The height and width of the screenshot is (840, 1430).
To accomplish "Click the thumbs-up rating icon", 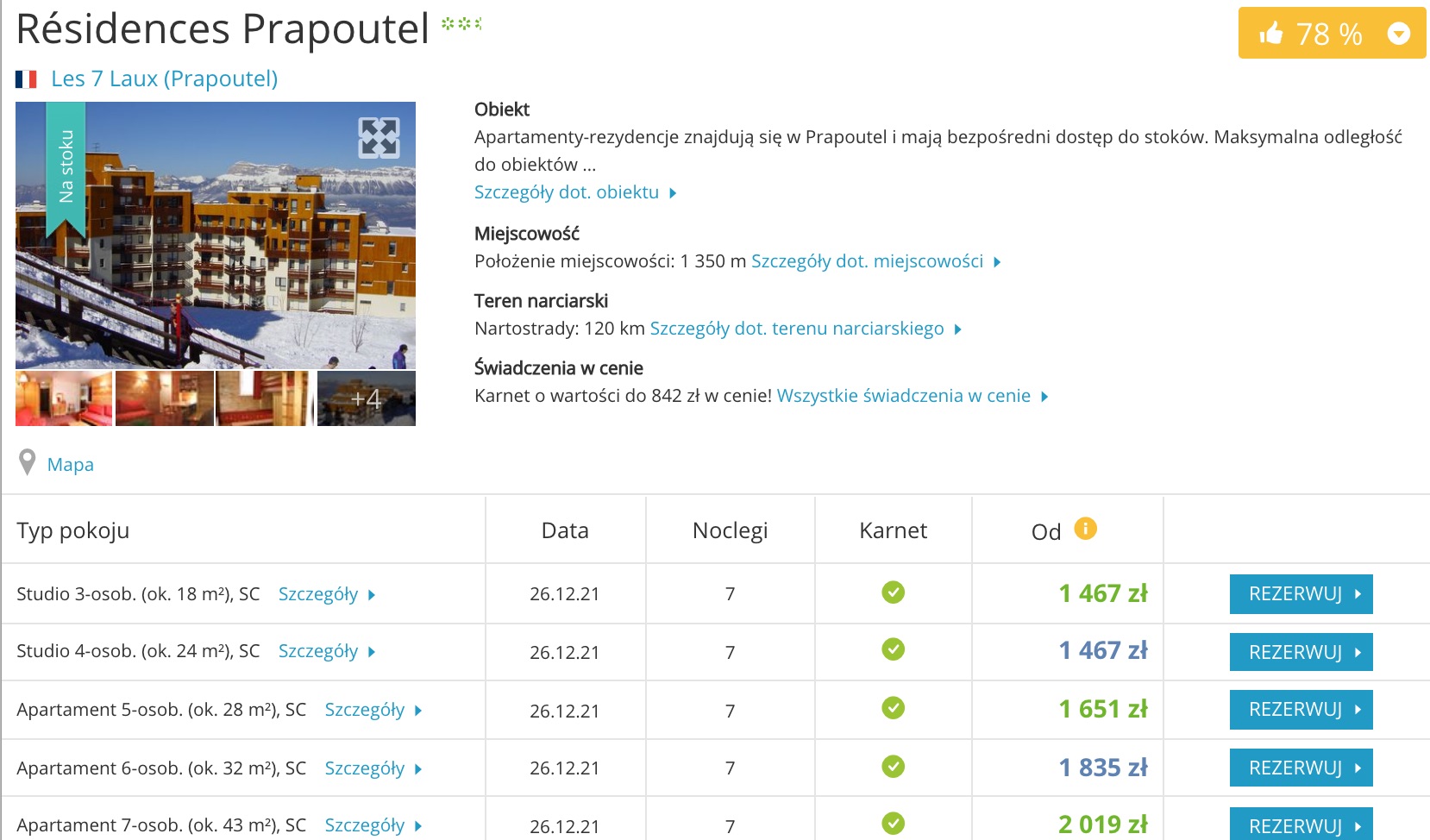I will (1271, 34).
